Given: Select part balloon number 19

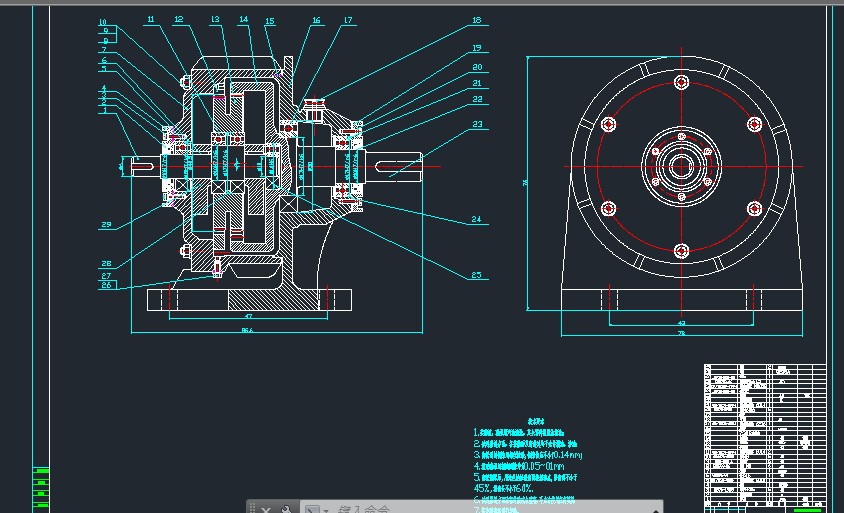Looking at the screenshot, I should (476, 48).
